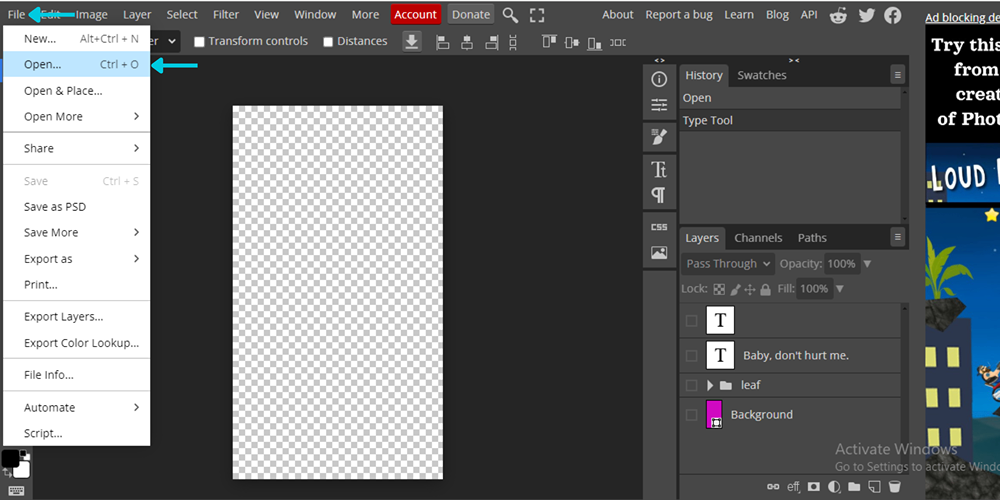Expand the leaf folder layer
1000x500 pixels.
click(x=710, y=385)
